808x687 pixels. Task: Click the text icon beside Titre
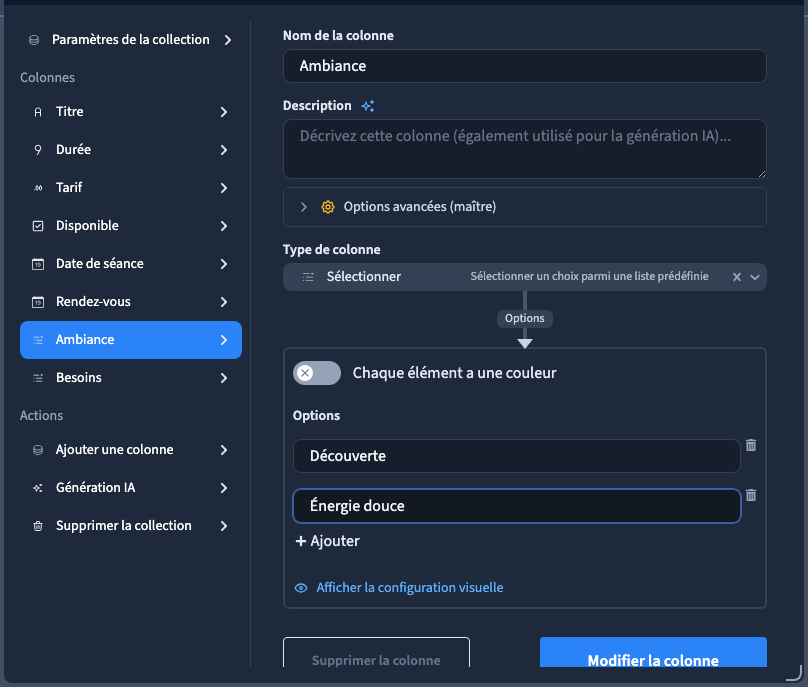tap(38, 112)
